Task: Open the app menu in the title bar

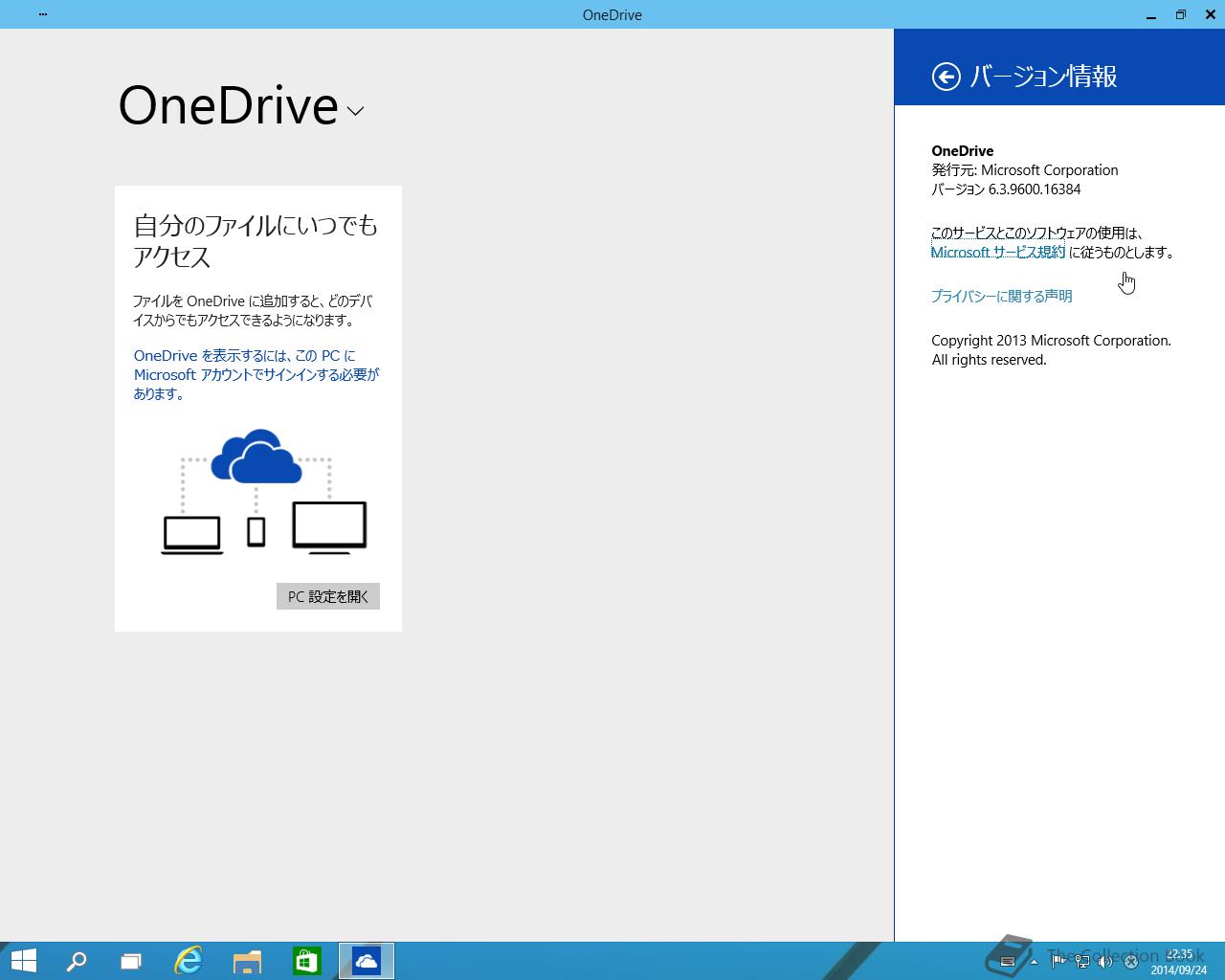Action: (x=43, y=14)
